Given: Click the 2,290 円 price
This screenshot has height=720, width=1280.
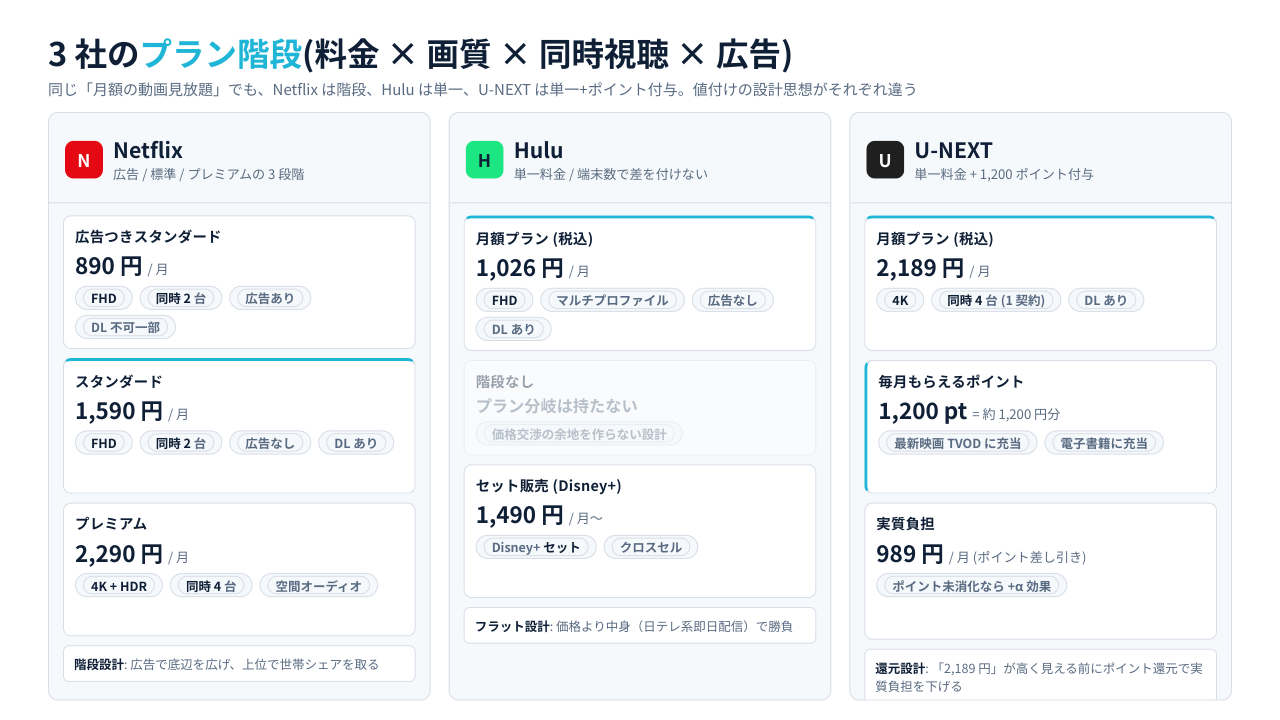Looking at the screenshot, I should pyautogui.click(x=119, y=553).
